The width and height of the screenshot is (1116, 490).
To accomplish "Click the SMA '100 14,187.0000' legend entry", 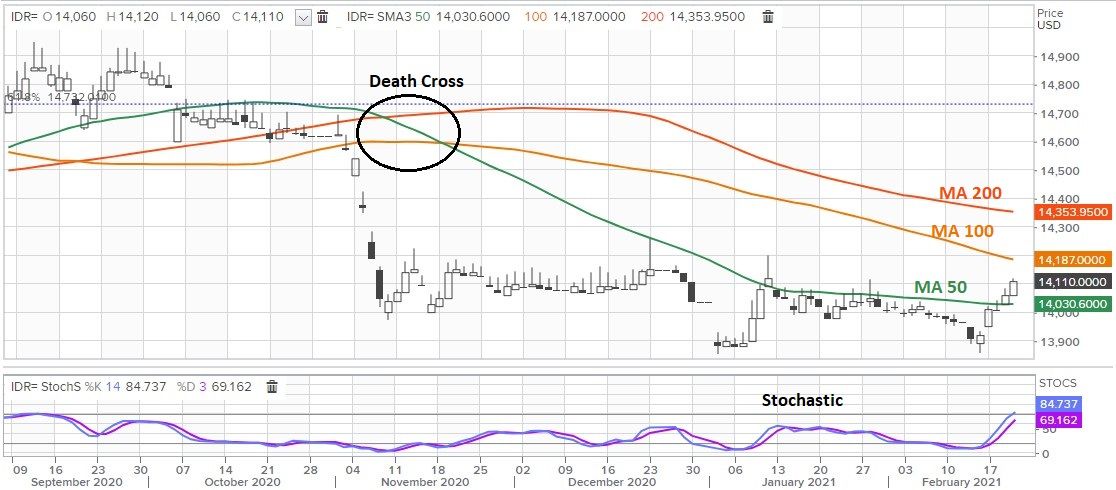I will [576, 17].
